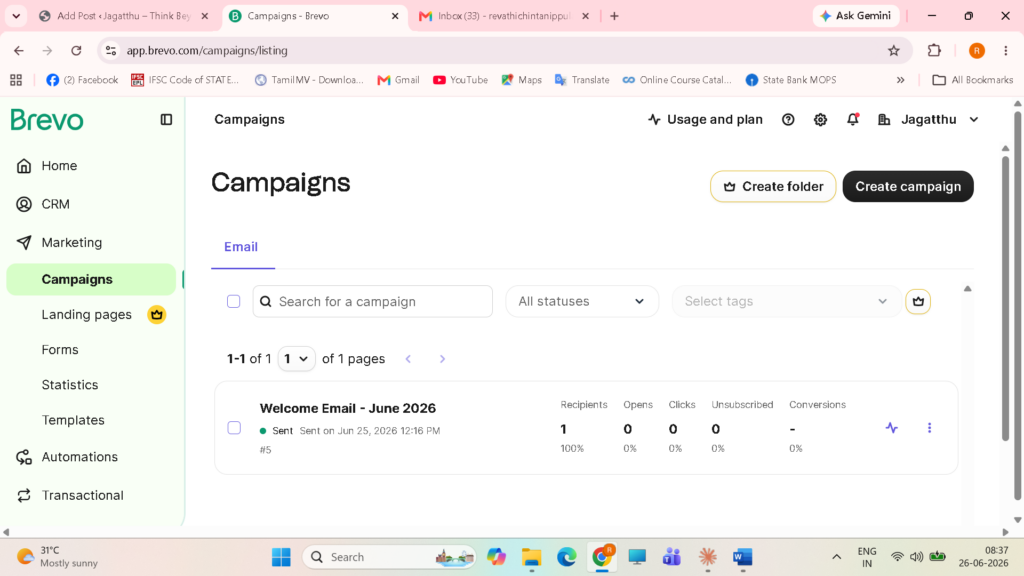Open File Explorer from taskbar
Image resolution: width=1024 pixels, height=576 pixels.
click(532, 557)
